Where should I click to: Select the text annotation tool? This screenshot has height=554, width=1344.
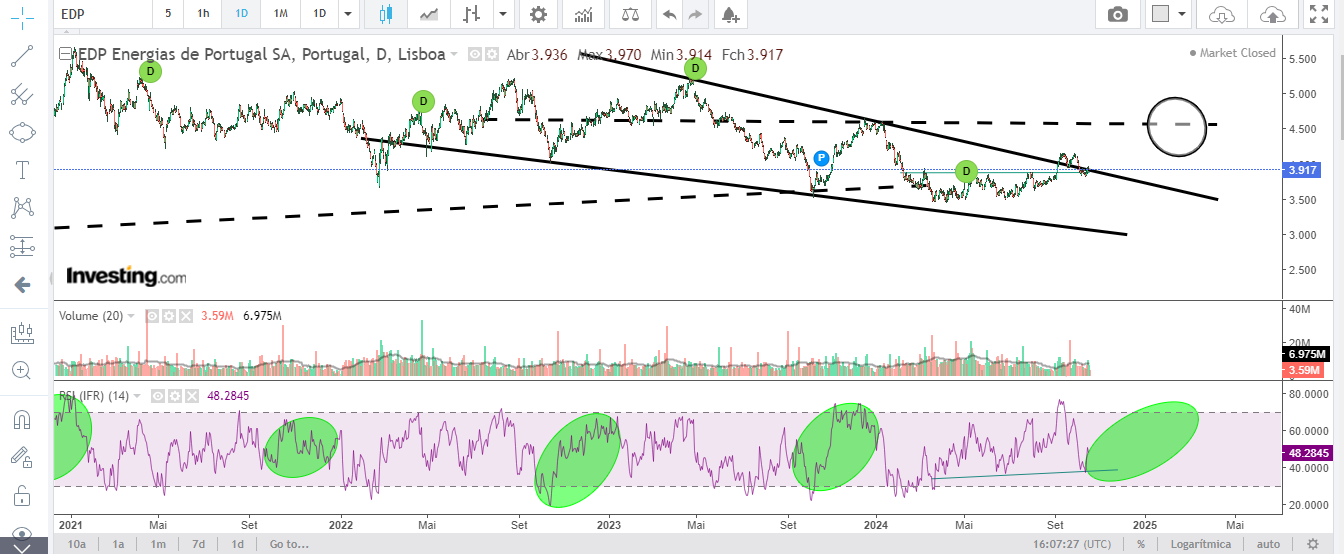(21, 170)
